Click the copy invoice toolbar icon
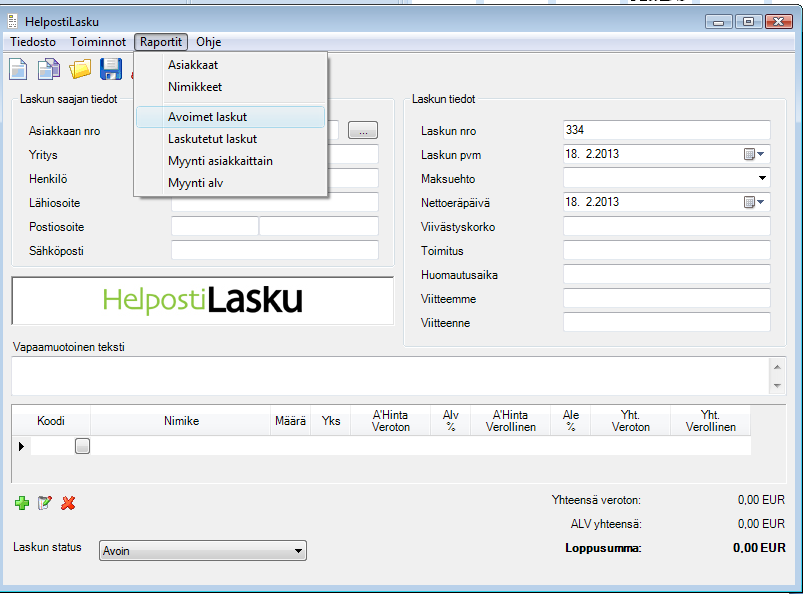 point(49,70)
